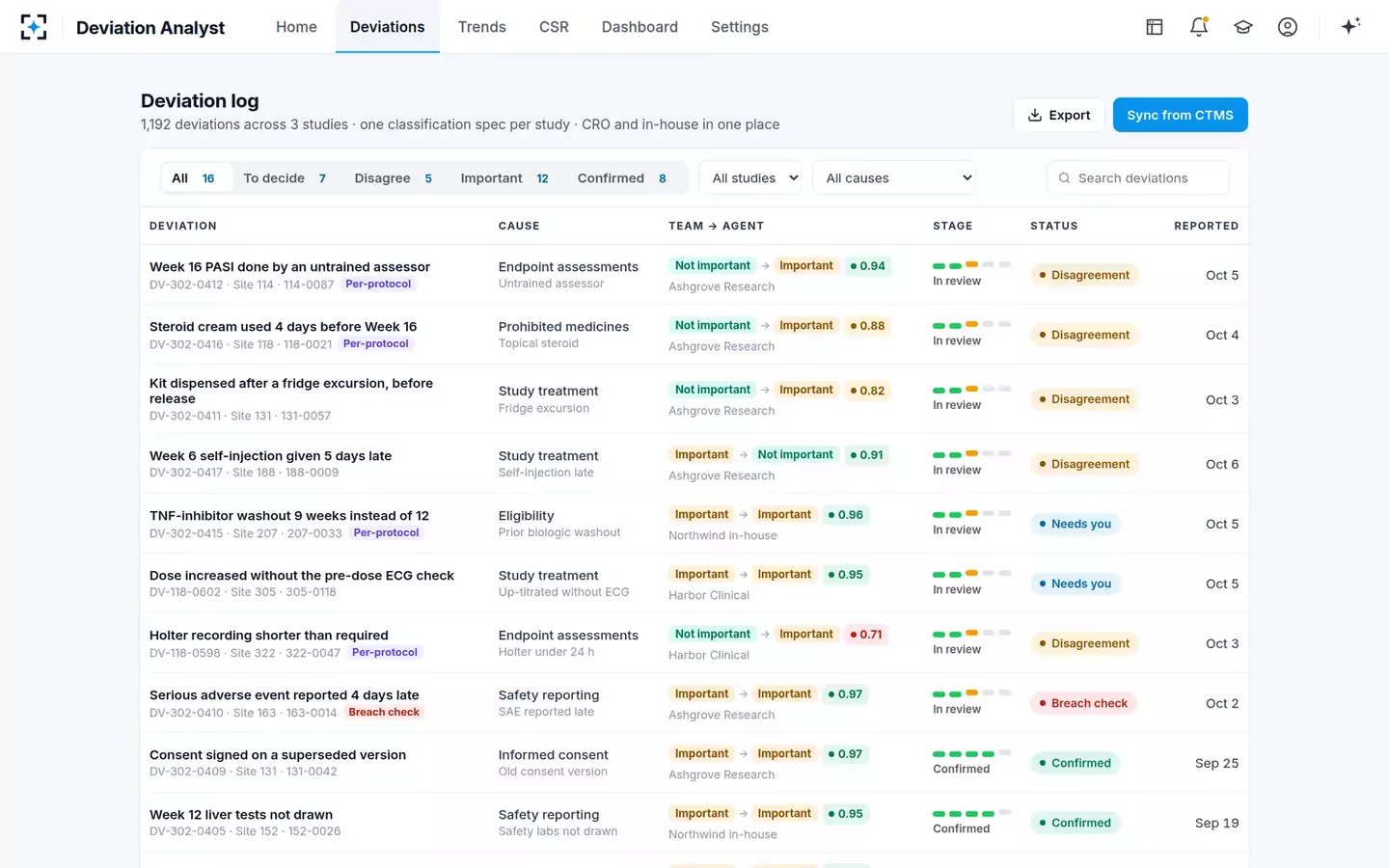Open the Dashboard tab

(640, 27)
